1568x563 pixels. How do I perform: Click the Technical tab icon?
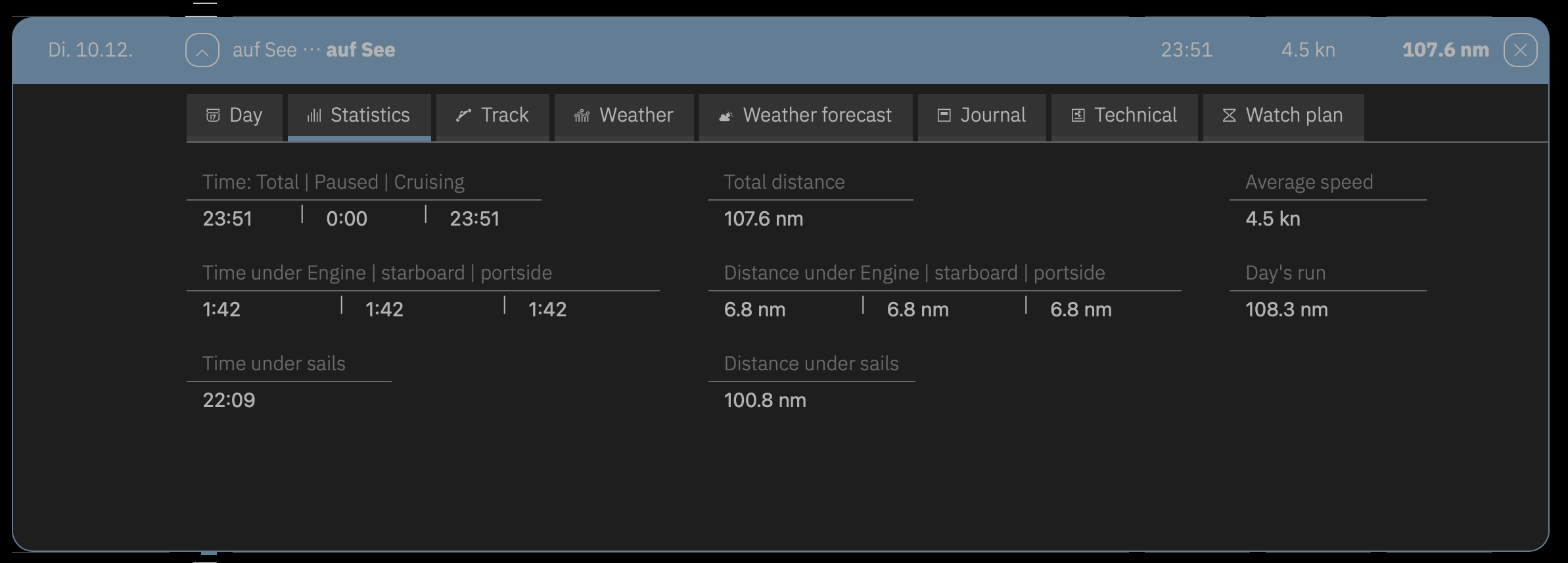coord(1078,116)
